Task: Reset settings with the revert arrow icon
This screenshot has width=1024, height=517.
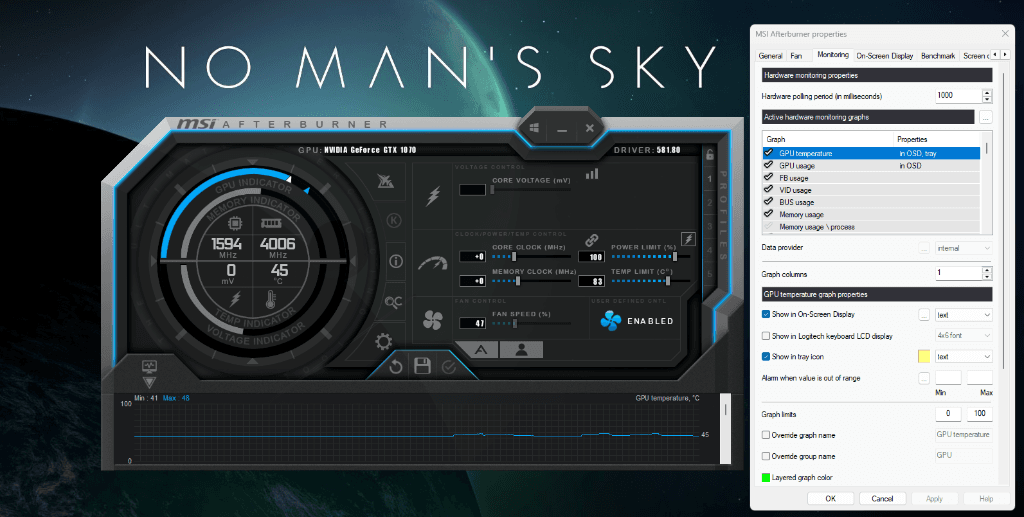Action: [x=396, y=366]
